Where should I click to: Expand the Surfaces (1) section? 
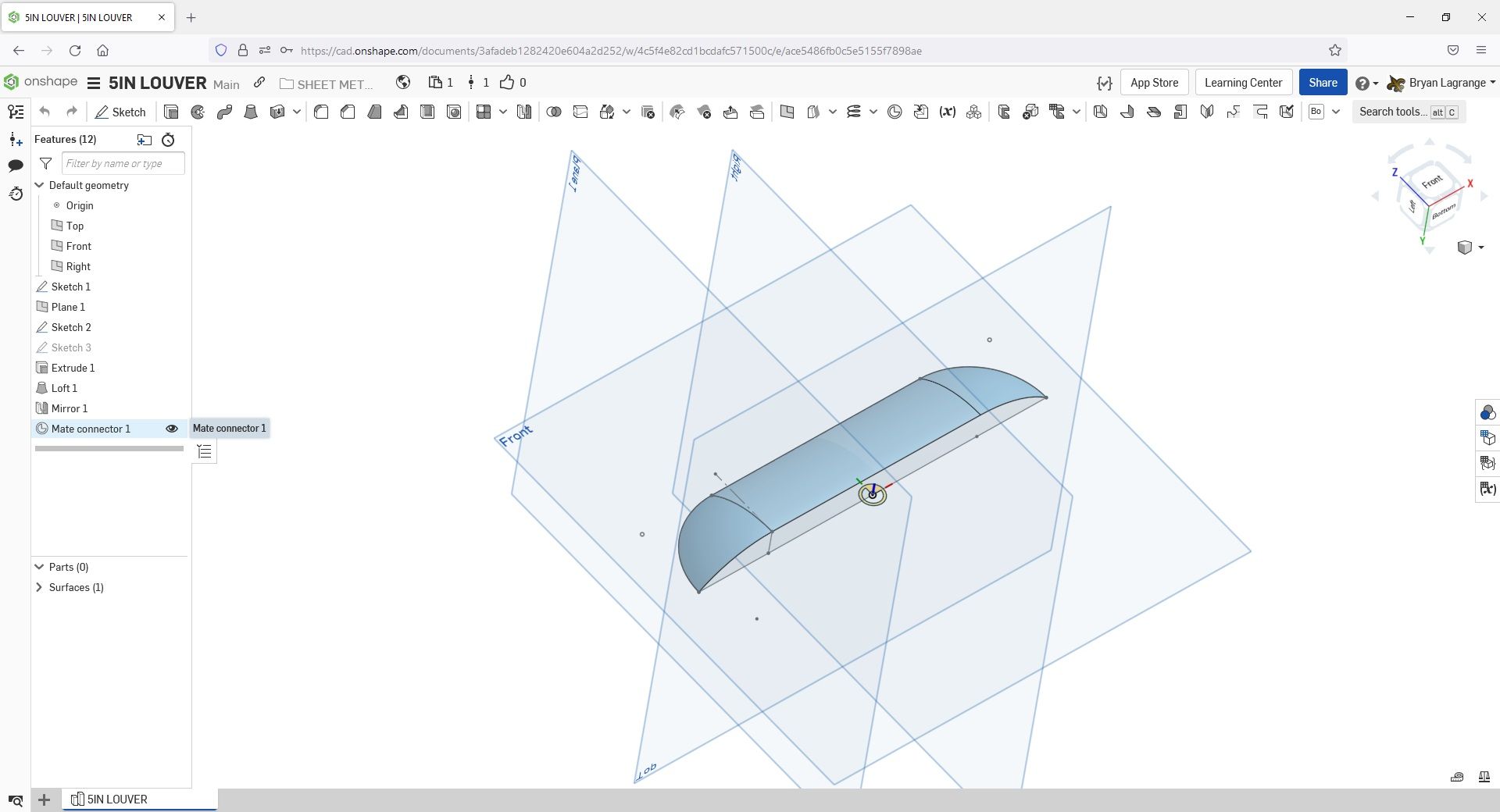tap(39, 587)
